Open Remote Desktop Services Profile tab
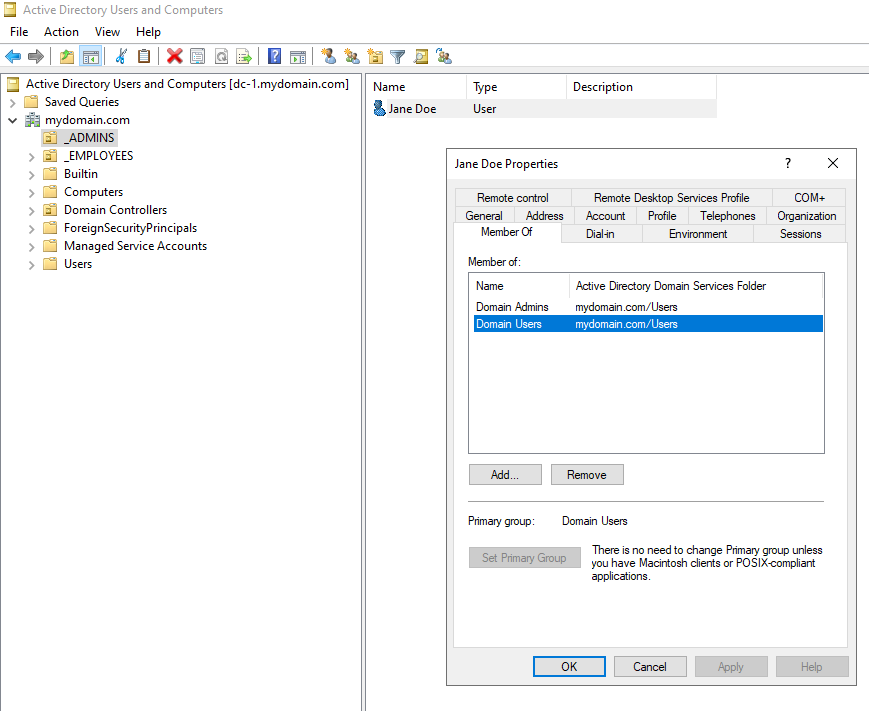Screen dimensions: 869x711 (x=671, y=198)
